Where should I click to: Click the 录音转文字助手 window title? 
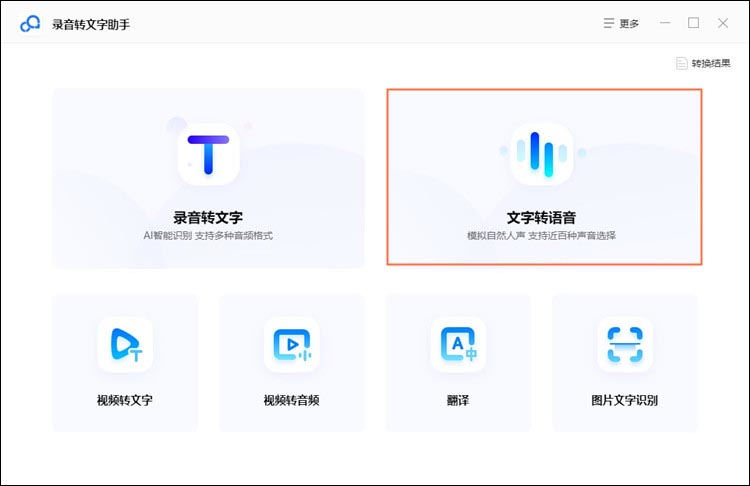click(91, 24)
